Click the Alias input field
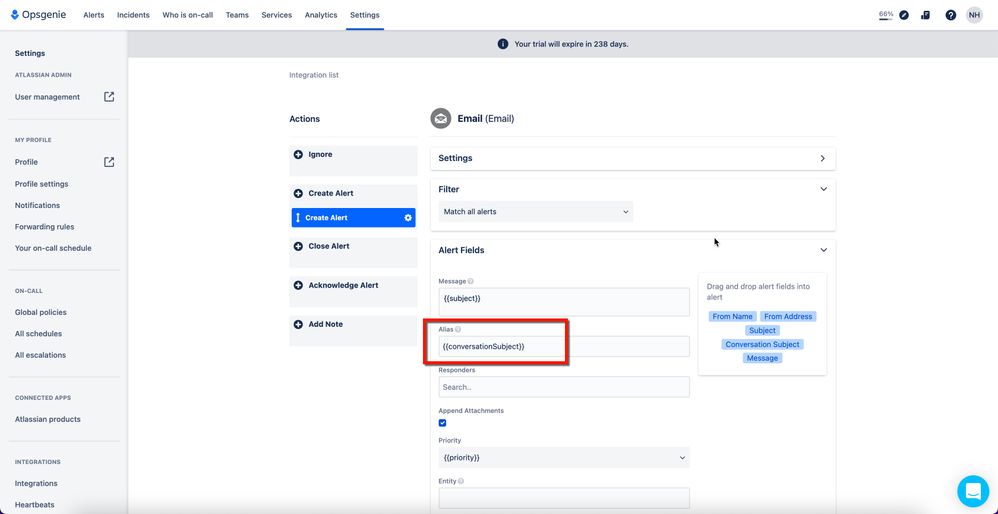This screenshot has width=998, height=514. point(564,347)
